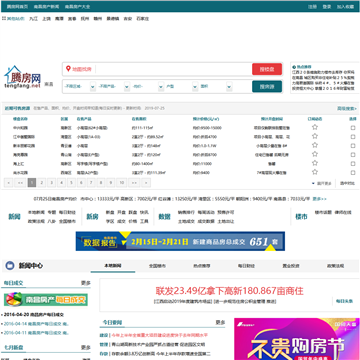This screenshot has width=360, height=360.
Task: Click 南昌房产新闻 in top navigation
Action: pos(47,7)
